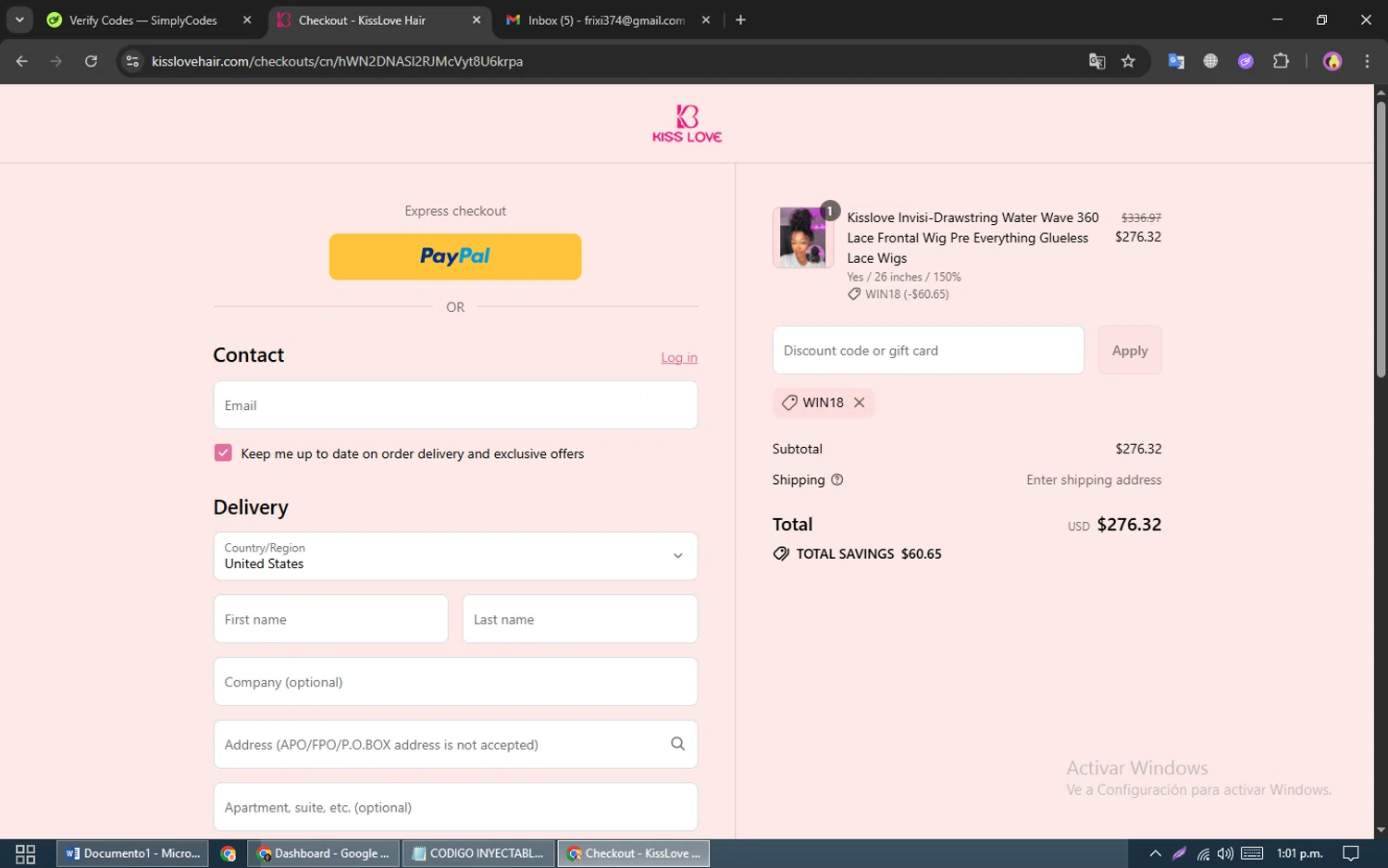The image size is (1388, 868).
Task: Open the Extensions puzzle icon
Action: tap(1281, 61)
